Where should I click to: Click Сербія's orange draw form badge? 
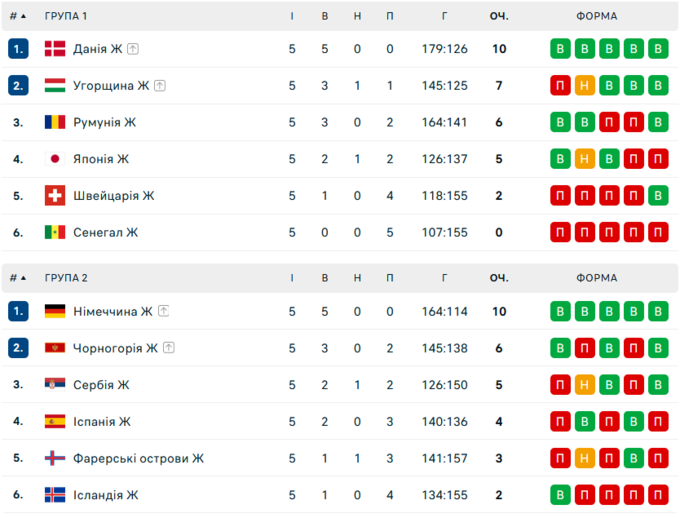(585, 385)
